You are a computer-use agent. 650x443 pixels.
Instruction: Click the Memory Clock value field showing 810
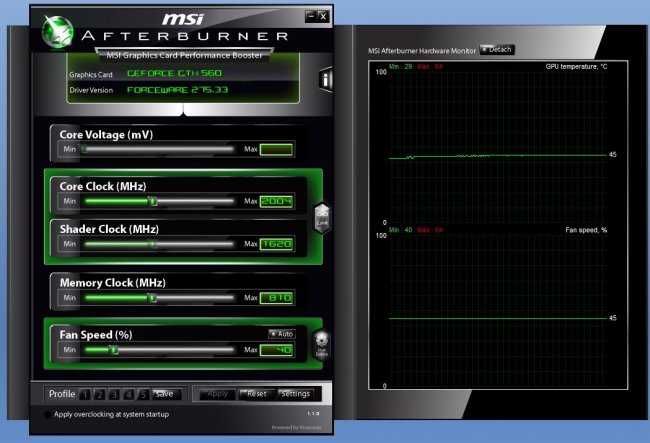pos(276,298)
